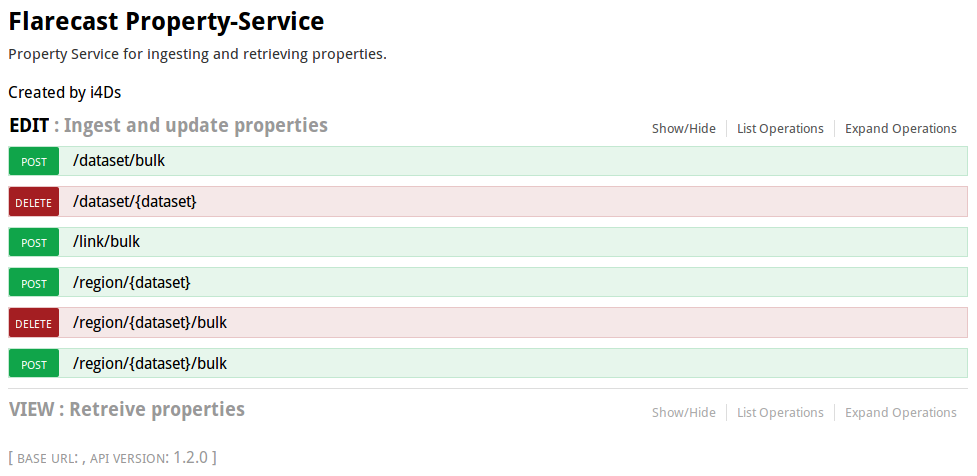Open the /dataset/bulk endpoint path
The width and height of the screenshot is (977, 476).
pyautogui.click(x=119, y=160)
